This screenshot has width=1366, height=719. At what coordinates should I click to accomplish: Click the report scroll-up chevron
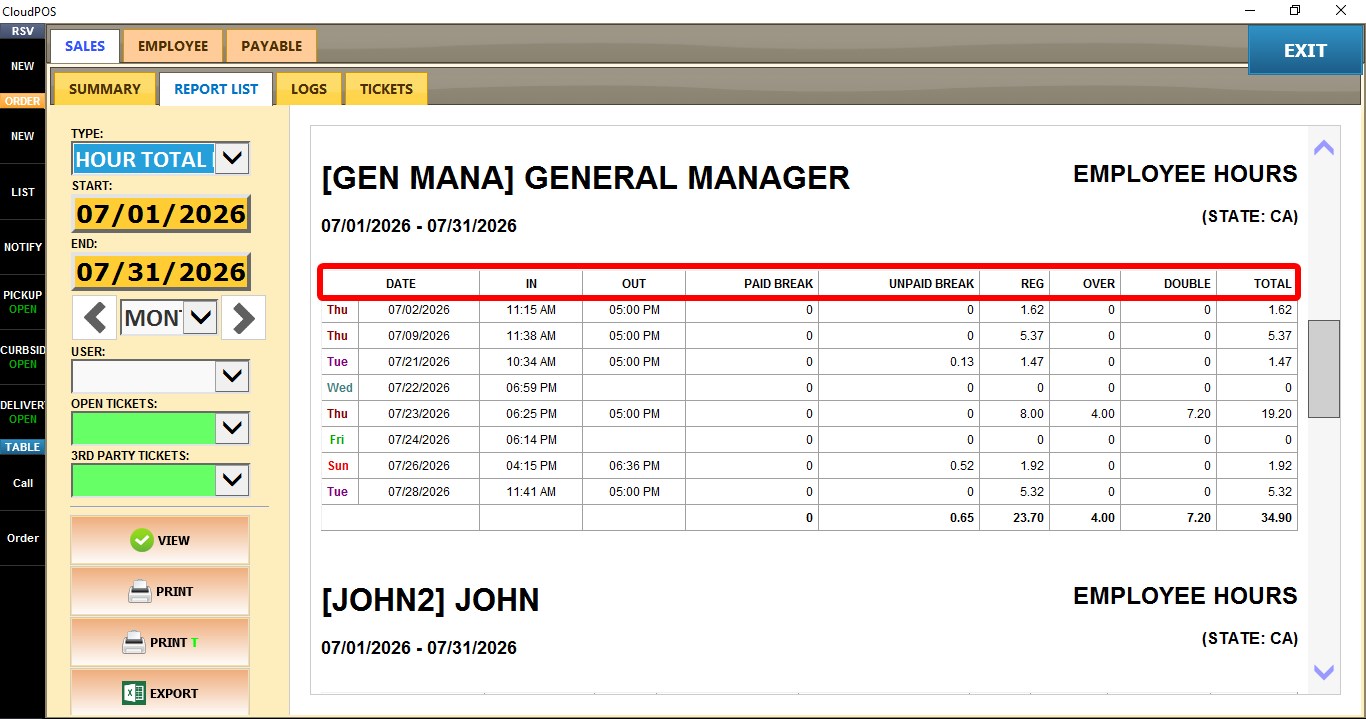pyautogui.click(x=1323, y=148)
